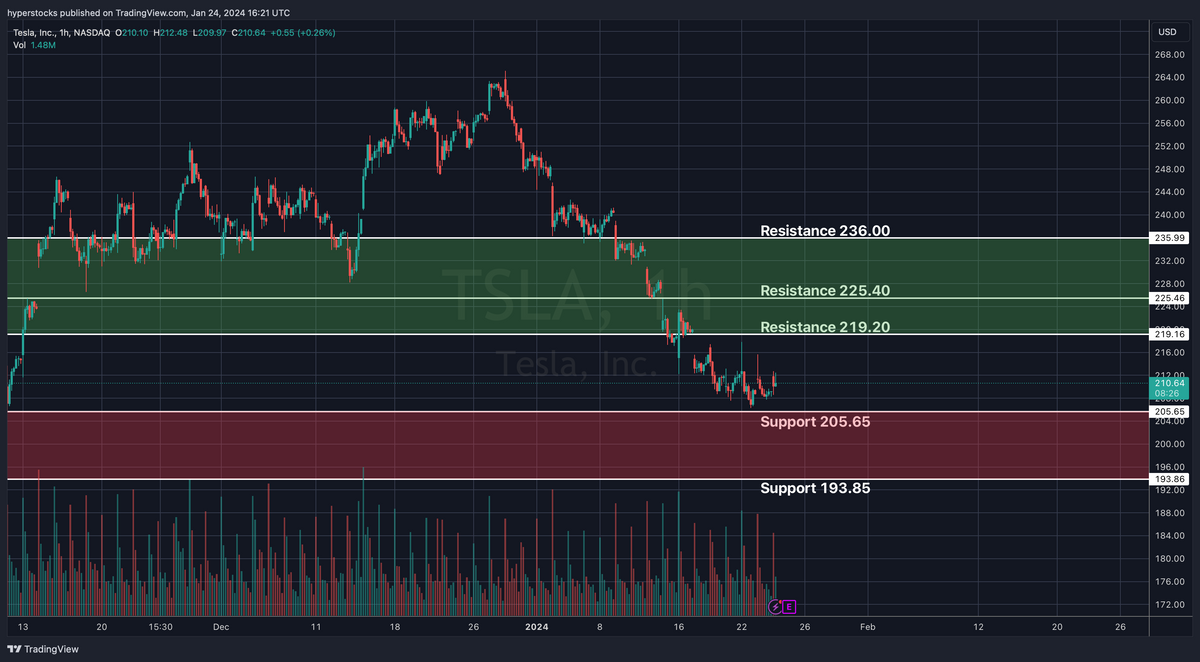Screen dimensions: 1200x662
Task: Open the USD currency selector
Action: [x=1166, y=32]
